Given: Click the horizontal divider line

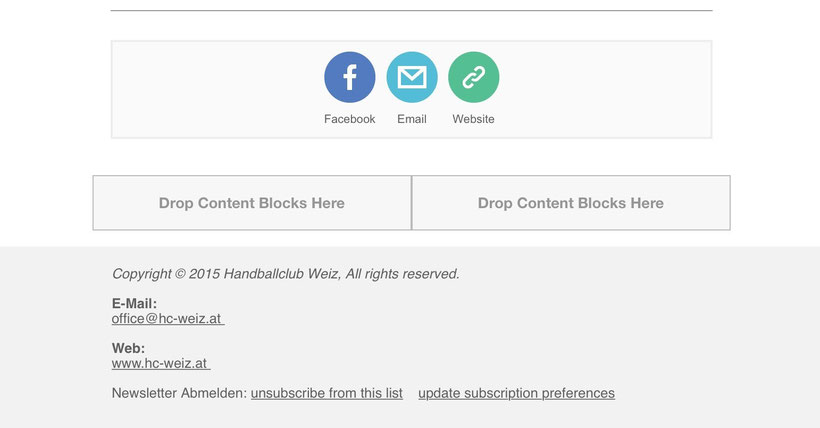Looking at the screenshot, I should tap(412, 10).
